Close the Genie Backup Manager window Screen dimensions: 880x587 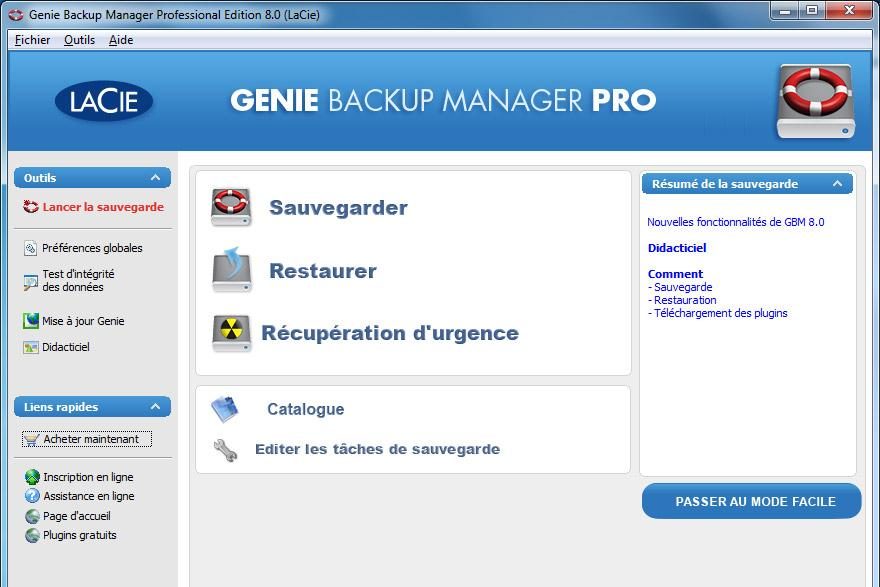849,11
